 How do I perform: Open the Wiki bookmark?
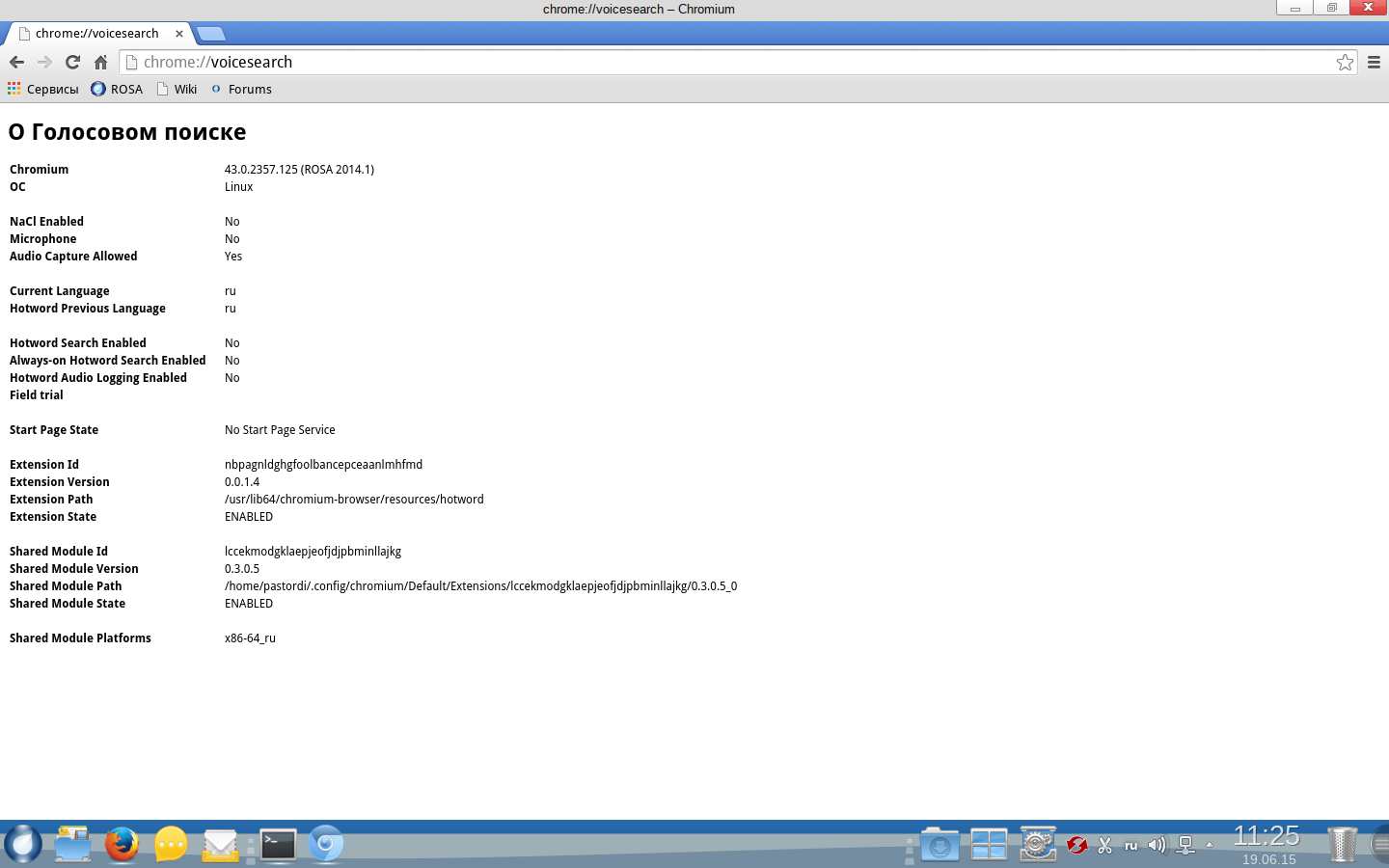coord(177,89)
